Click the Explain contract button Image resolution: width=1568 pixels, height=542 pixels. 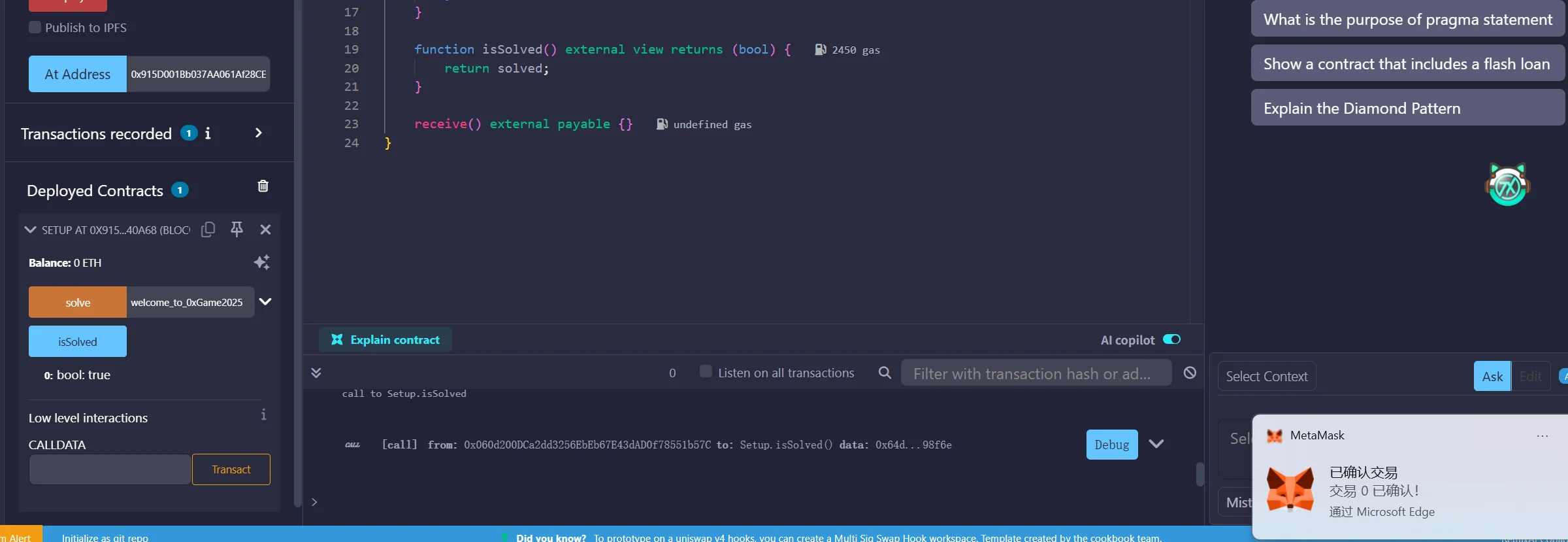(x=385, y=339)
